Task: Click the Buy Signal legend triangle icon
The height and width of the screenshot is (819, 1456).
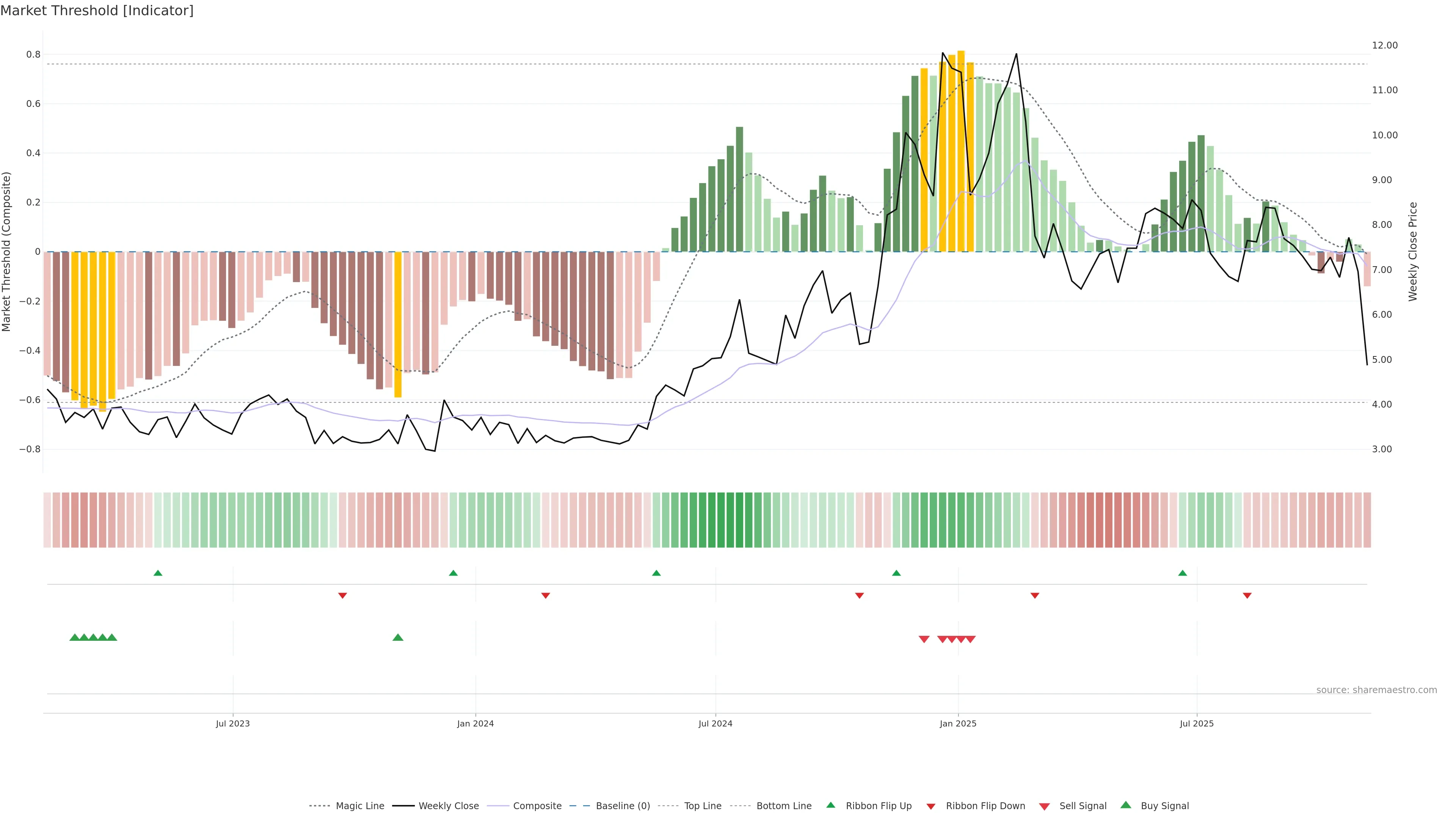Action: pos(1125,805)
